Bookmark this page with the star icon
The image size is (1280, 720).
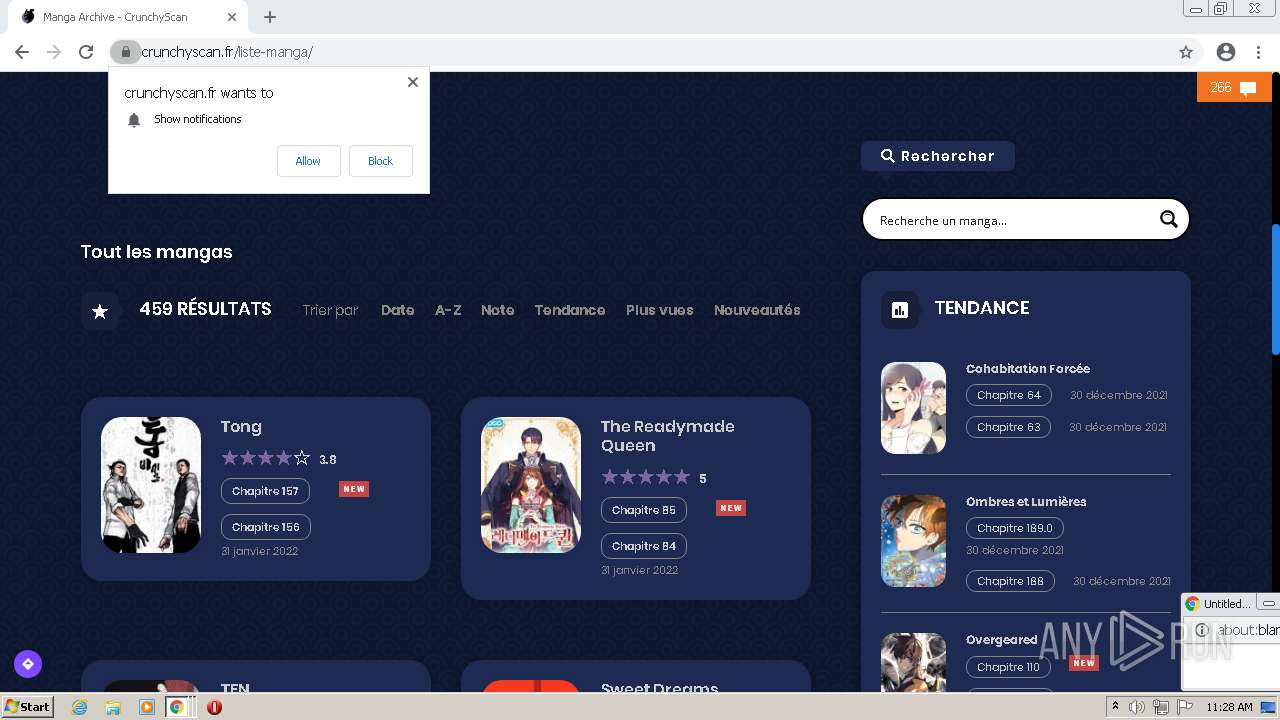(x=1186, y=52)
